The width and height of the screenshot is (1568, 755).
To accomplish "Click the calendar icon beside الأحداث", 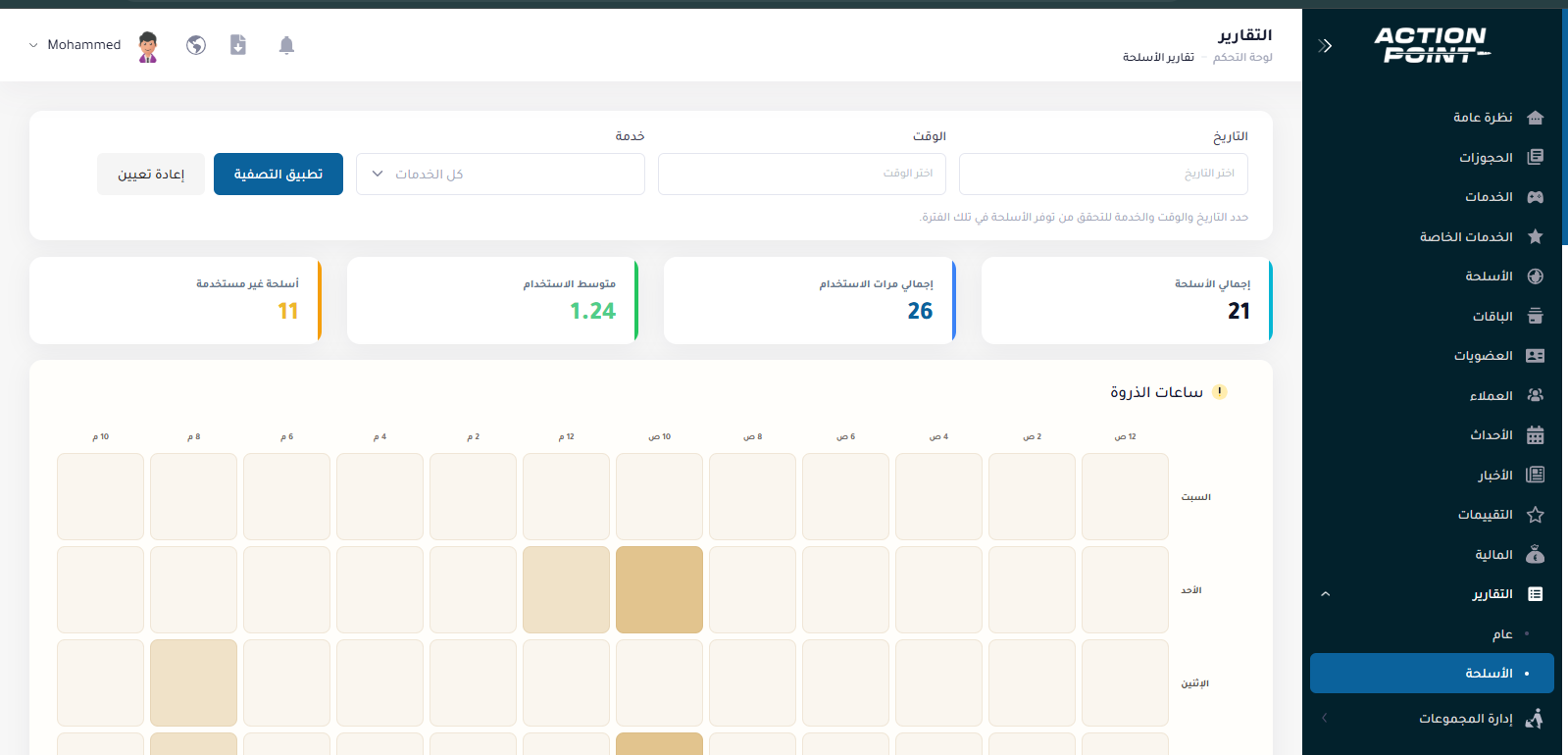I will click(x=1536, y=435).
